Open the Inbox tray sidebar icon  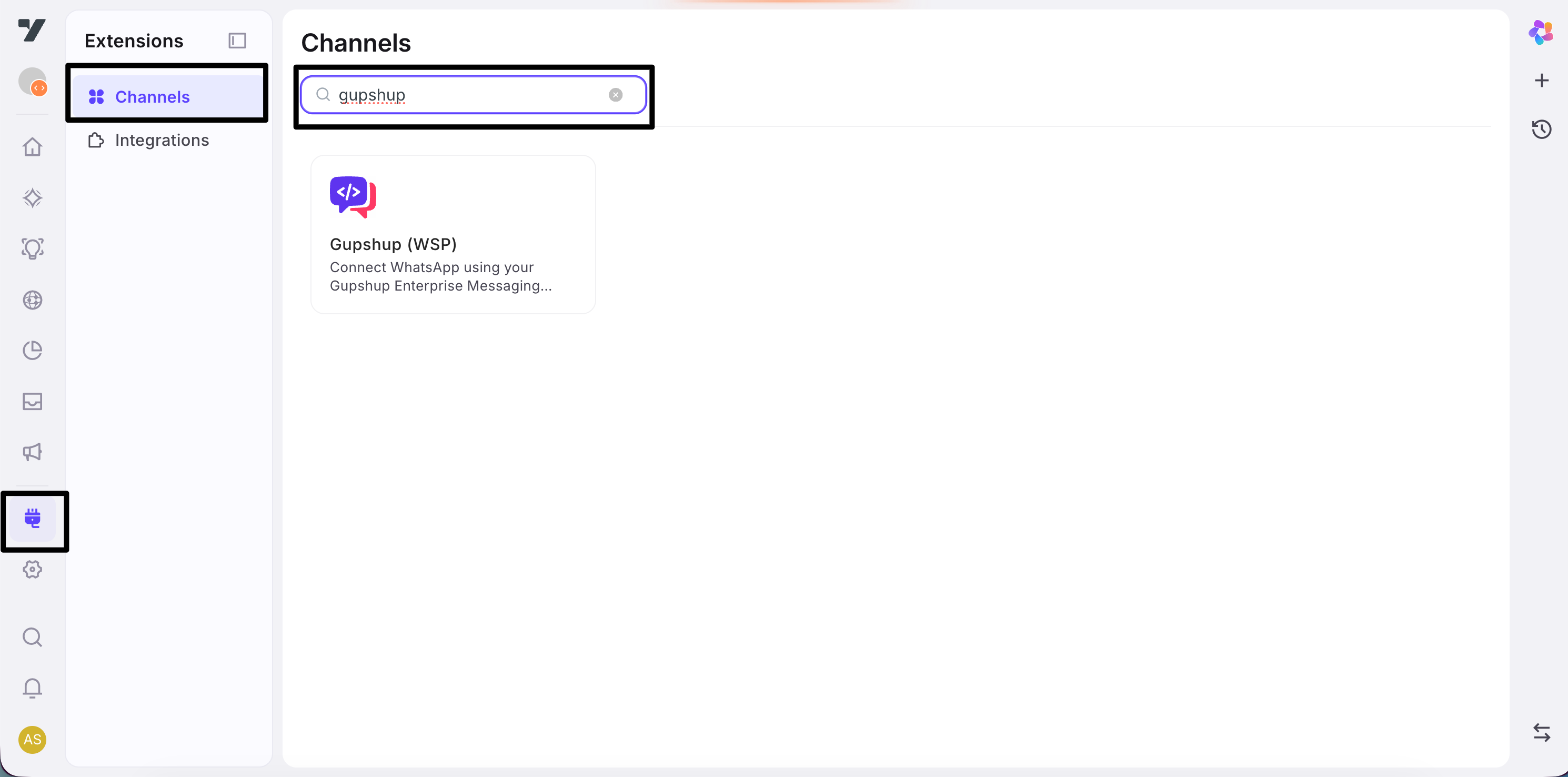[32, 401]
